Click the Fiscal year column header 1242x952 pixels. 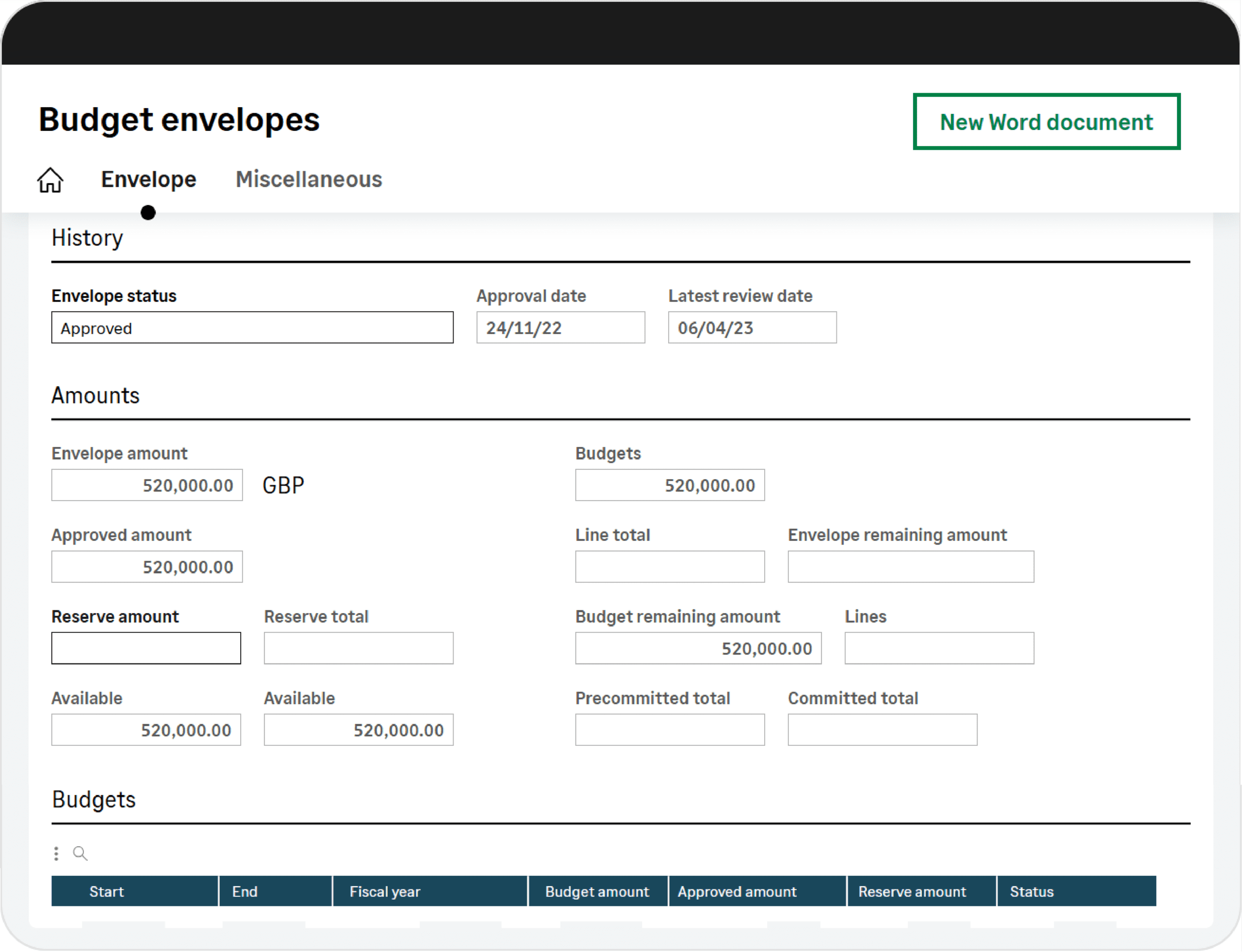pos(430,891)
